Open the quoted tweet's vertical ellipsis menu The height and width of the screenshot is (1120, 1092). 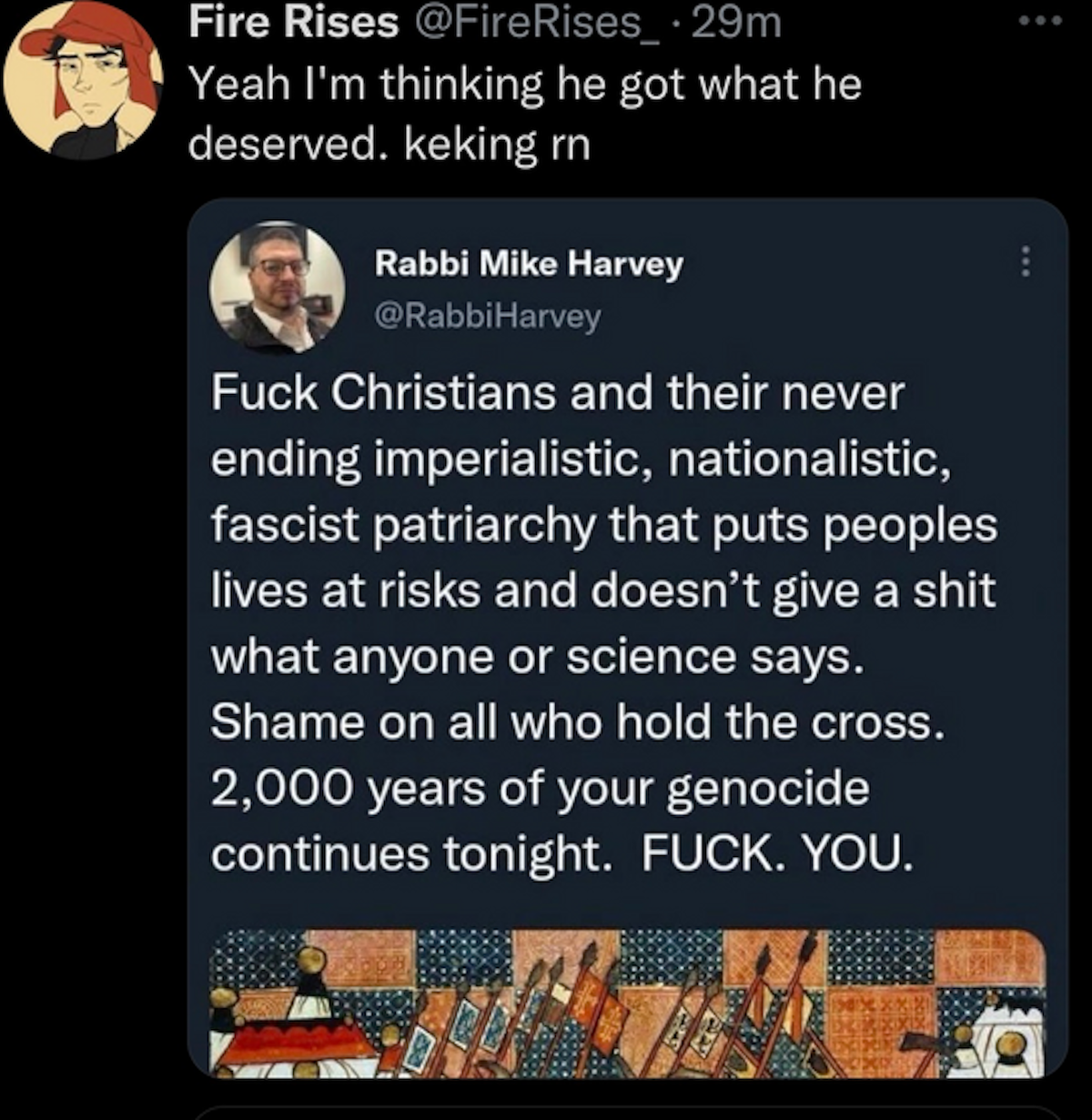pos(1026,263)
